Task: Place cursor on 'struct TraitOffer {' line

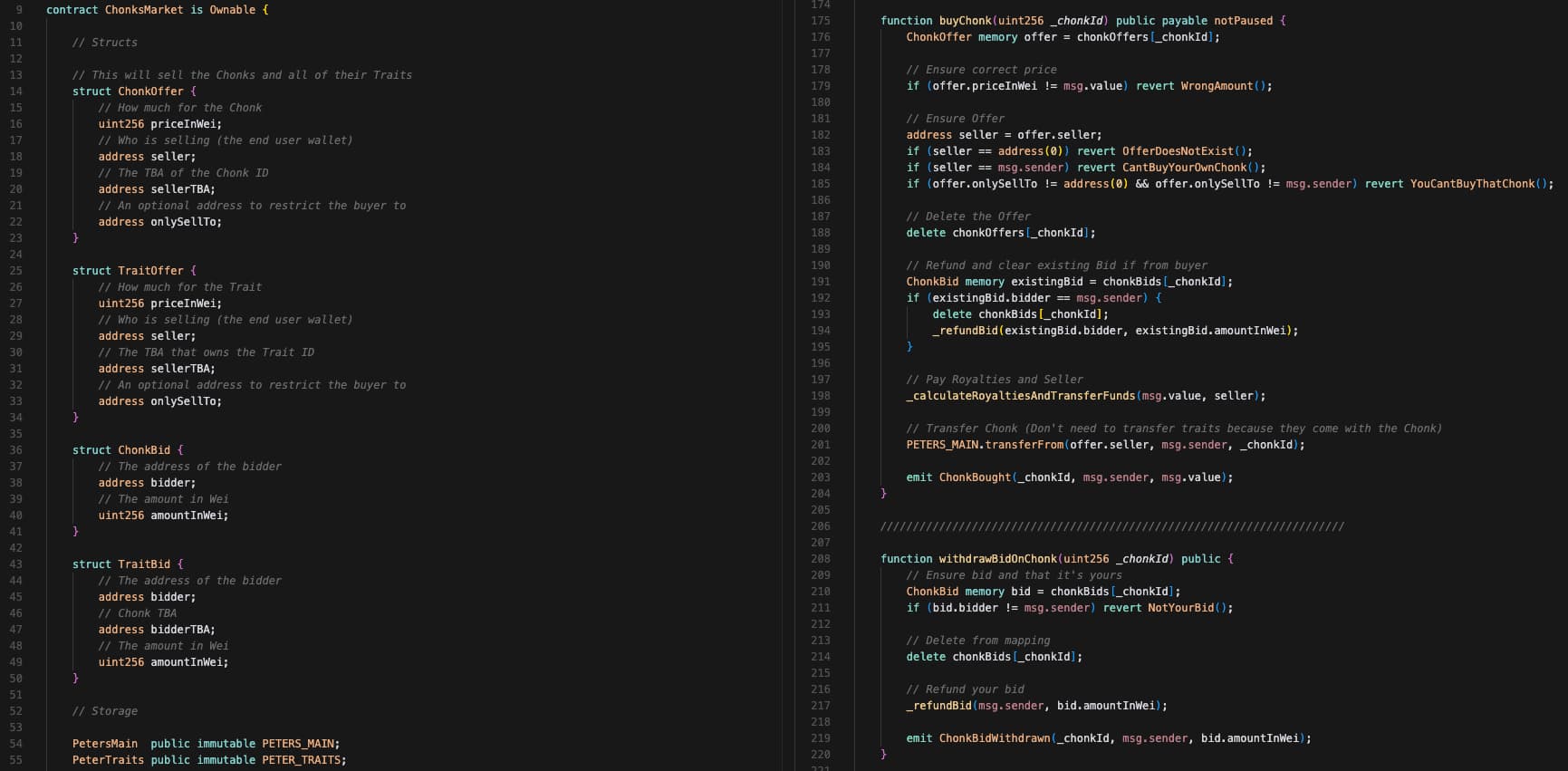Action: (134, 271)
